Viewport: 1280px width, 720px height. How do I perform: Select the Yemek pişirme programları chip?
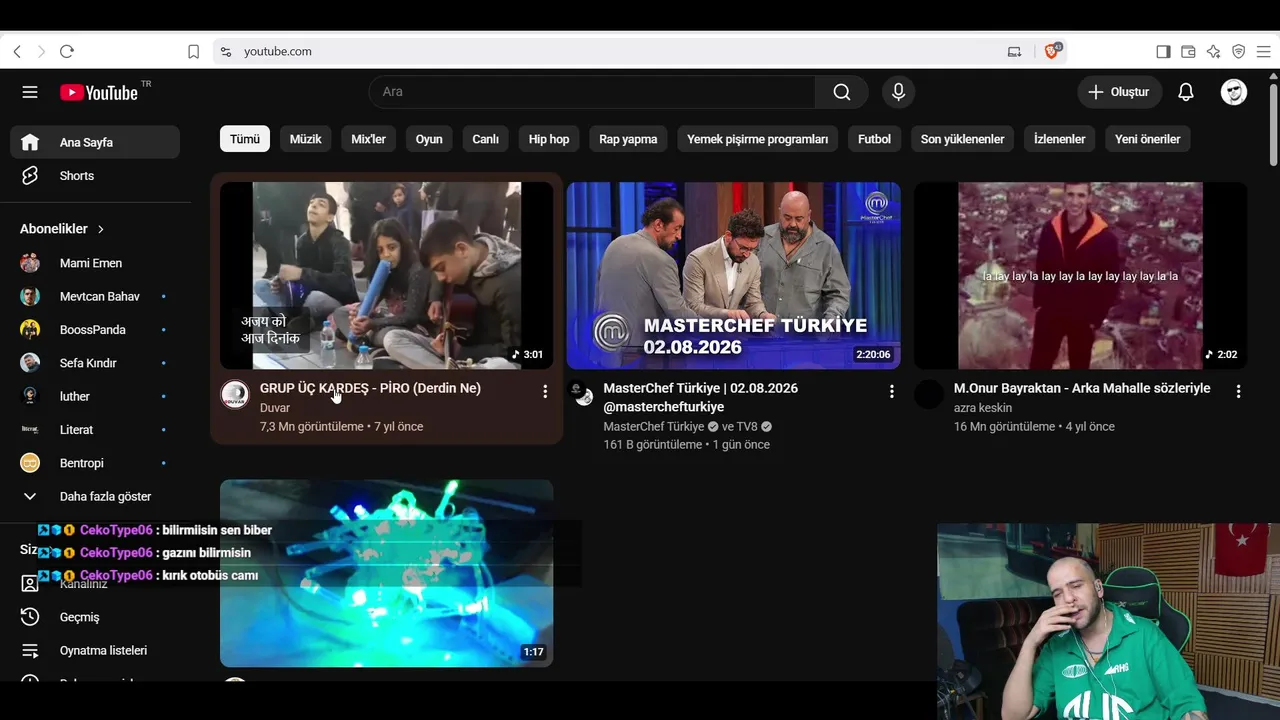point(757,139)
